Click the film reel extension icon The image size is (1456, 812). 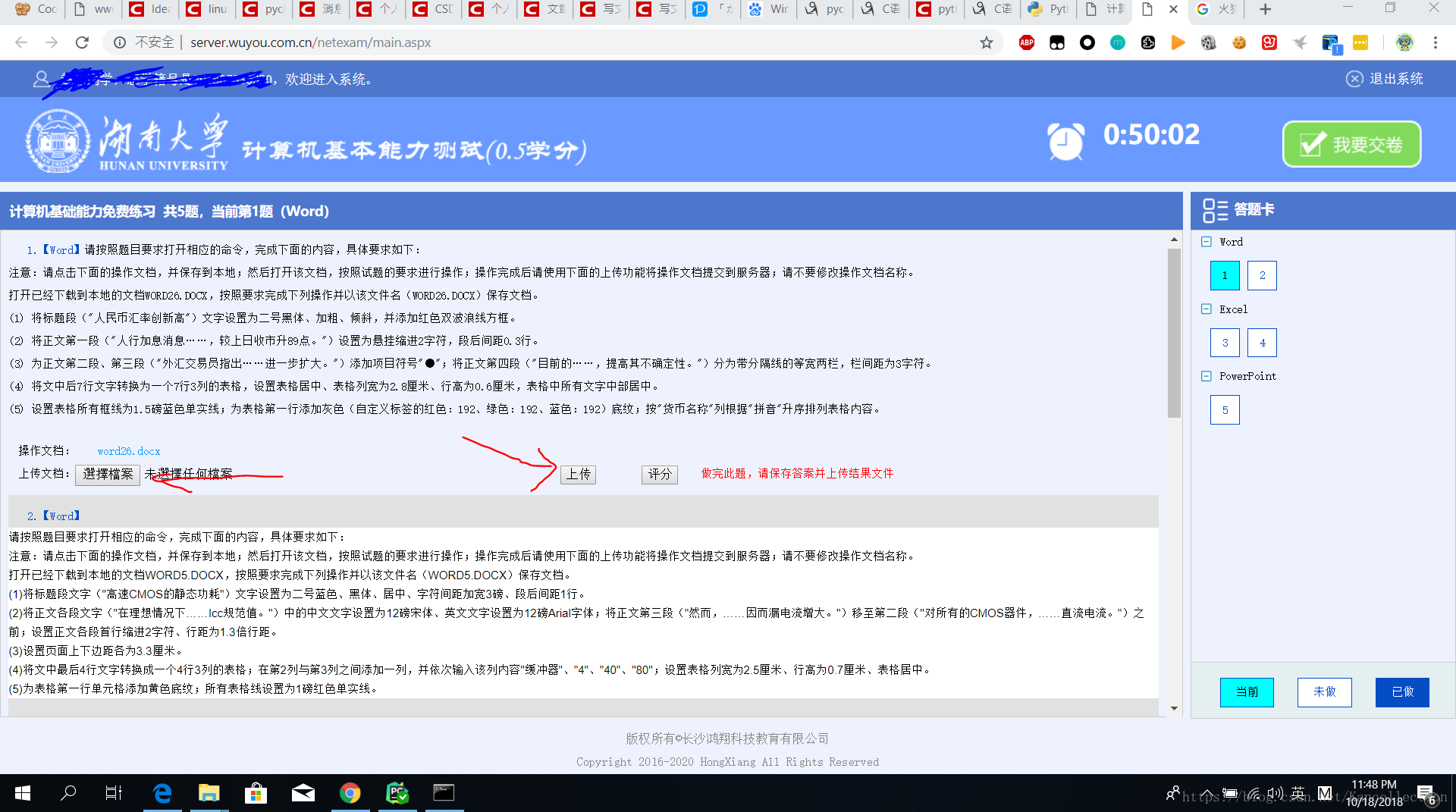tap(1209, 42)
